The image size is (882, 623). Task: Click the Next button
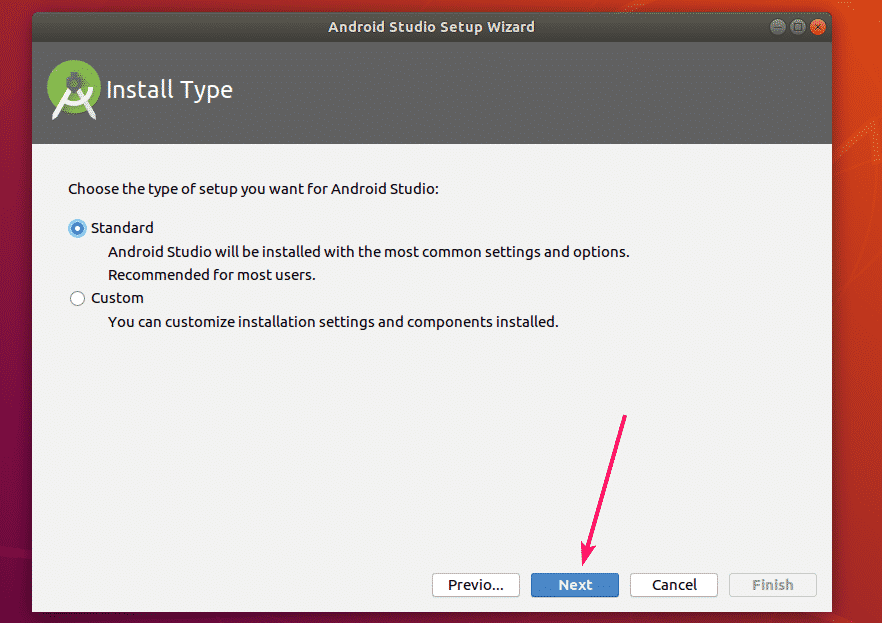[575, 585]
